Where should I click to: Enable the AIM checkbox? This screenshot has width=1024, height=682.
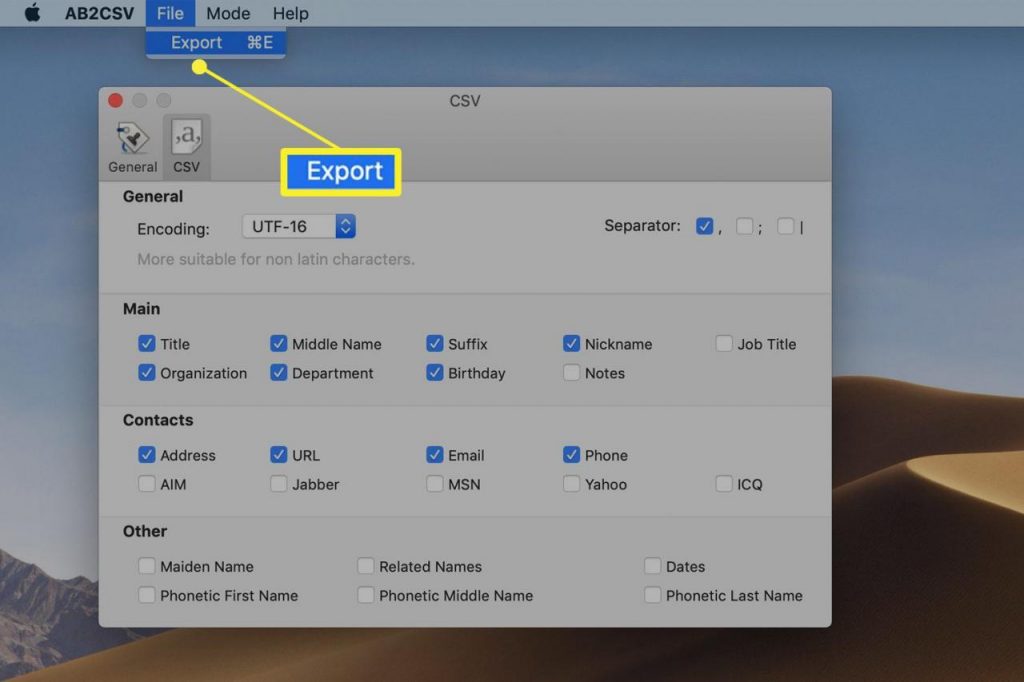coord(147,484)
